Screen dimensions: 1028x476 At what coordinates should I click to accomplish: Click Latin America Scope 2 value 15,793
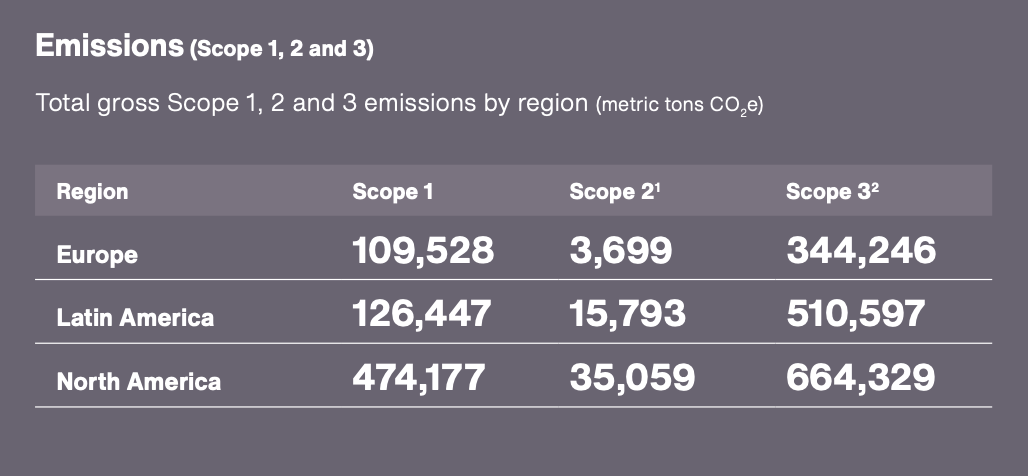click(627, 313)
